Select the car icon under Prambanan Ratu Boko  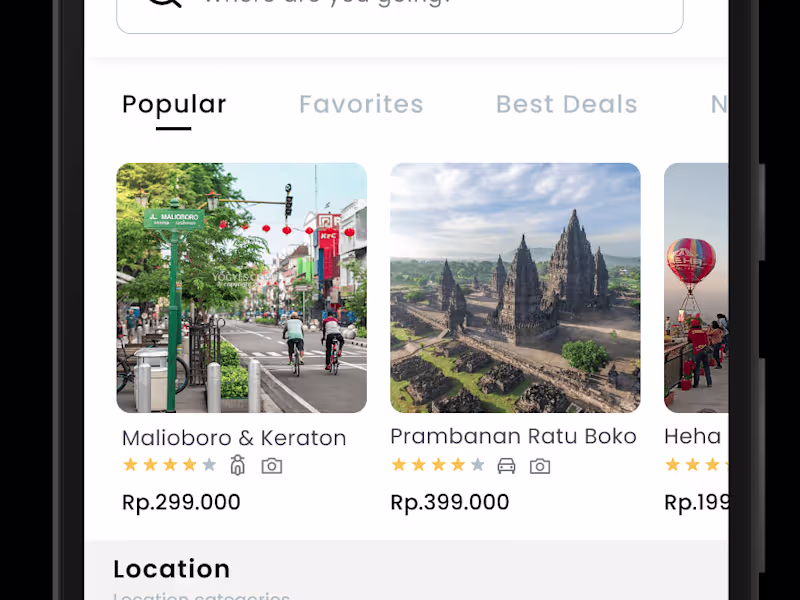point(506,465)
